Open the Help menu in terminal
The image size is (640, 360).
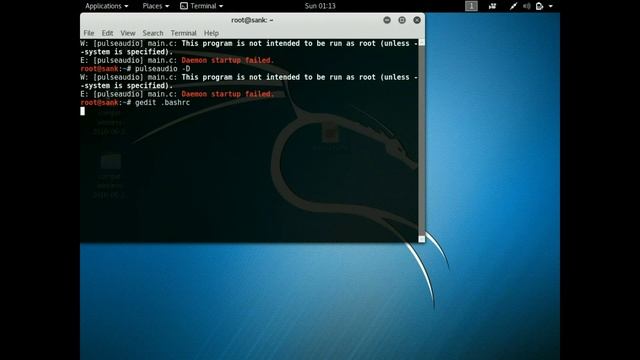pos(211,33)
